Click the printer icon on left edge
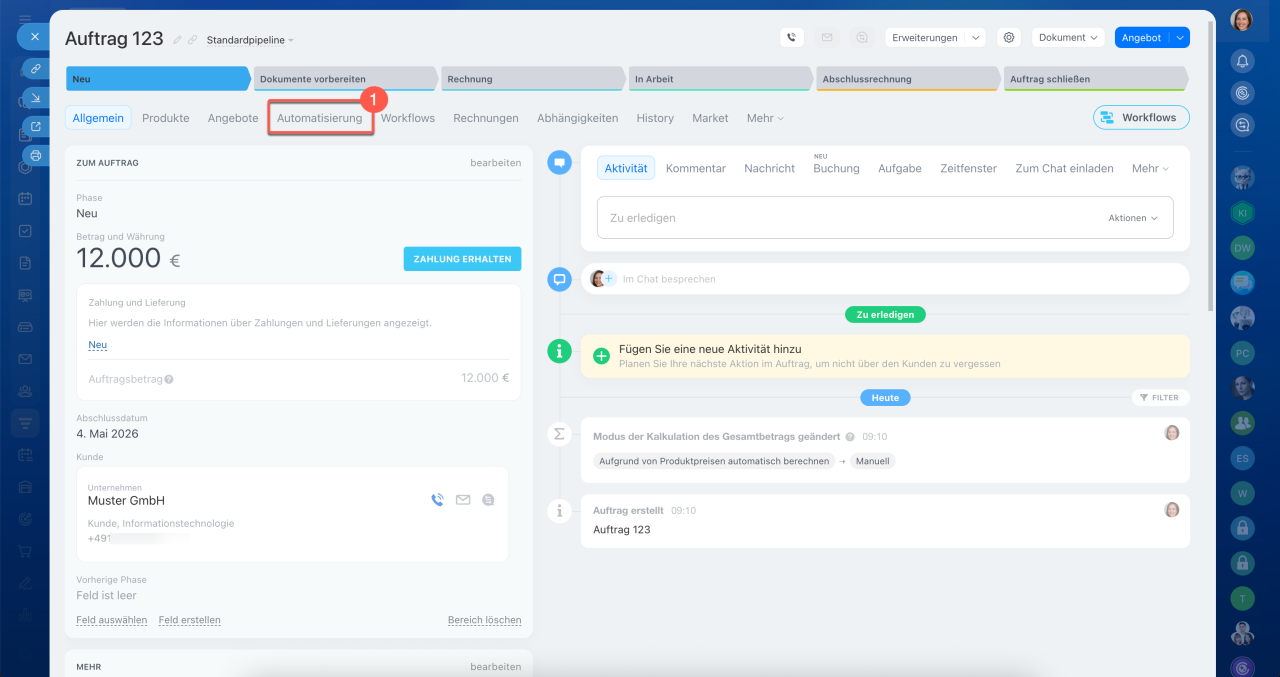The height and width of the screenshot is (677, 1280). (x=36, y=156)
